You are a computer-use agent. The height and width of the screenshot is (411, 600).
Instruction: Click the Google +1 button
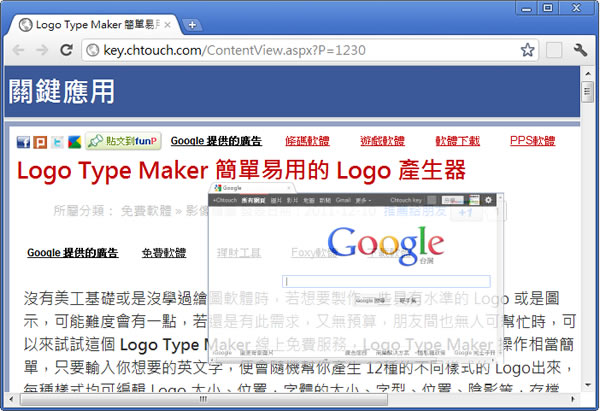click(466, 212)
